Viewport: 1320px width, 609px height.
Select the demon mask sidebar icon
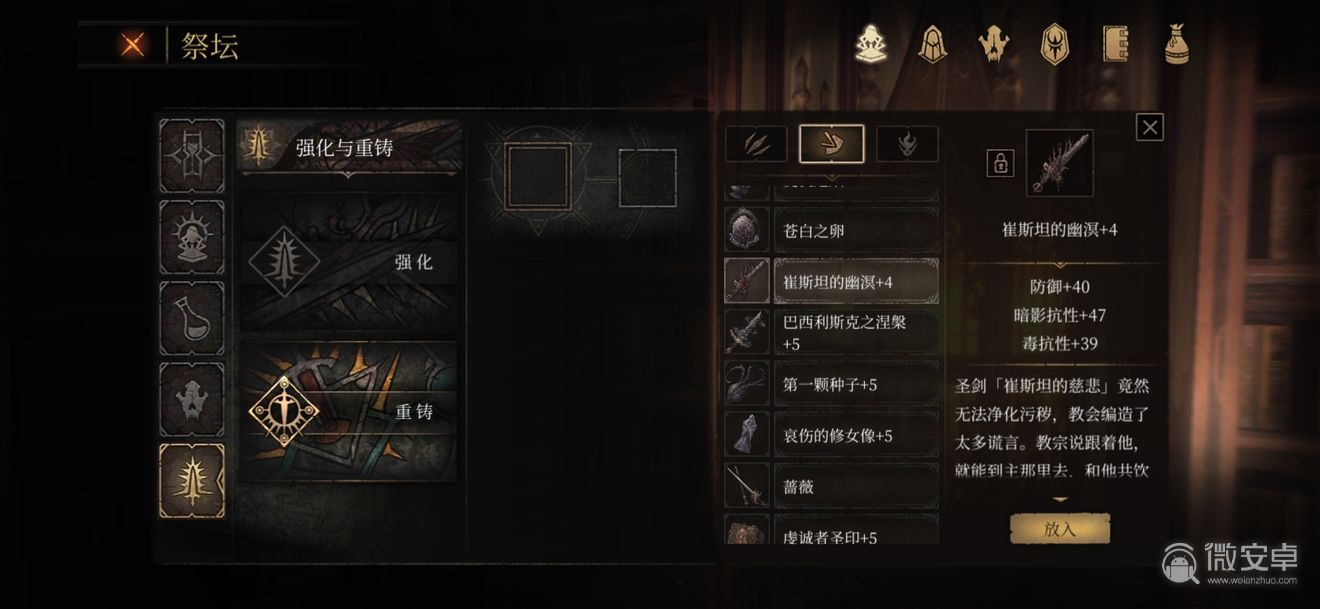click(192, 399)
